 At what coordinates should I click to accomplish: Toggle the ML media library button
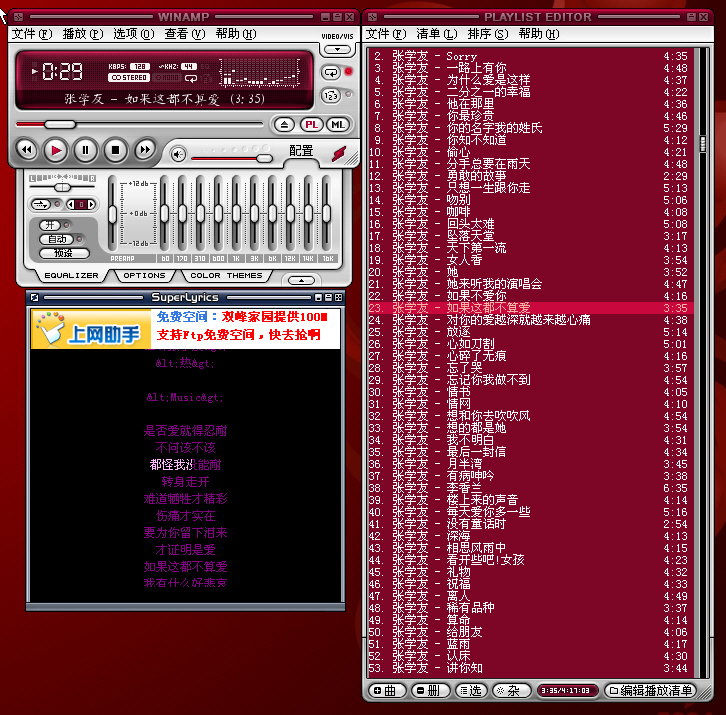(x=338, y=125)
